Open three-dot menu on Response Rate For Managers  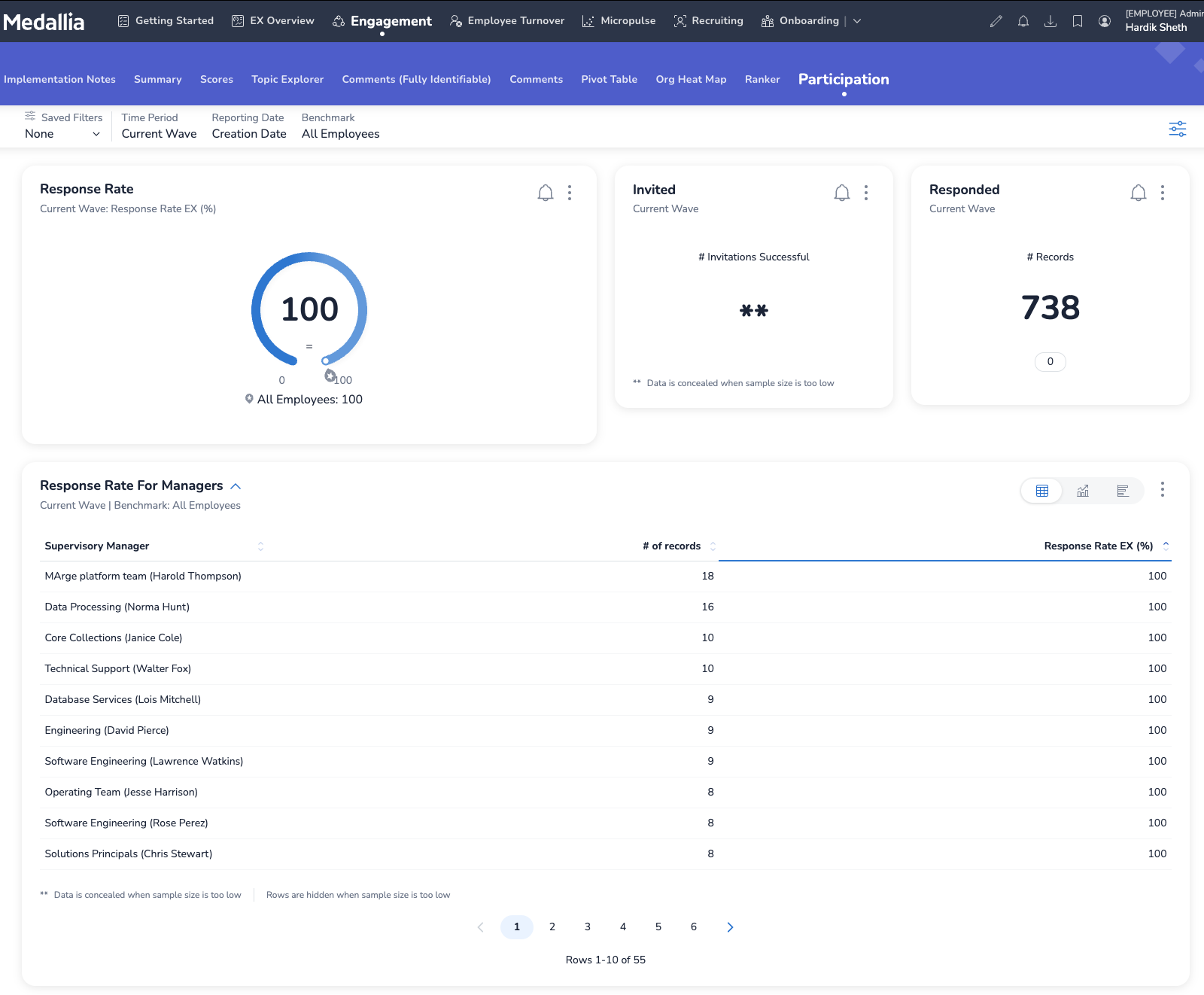click(1162, 490)
